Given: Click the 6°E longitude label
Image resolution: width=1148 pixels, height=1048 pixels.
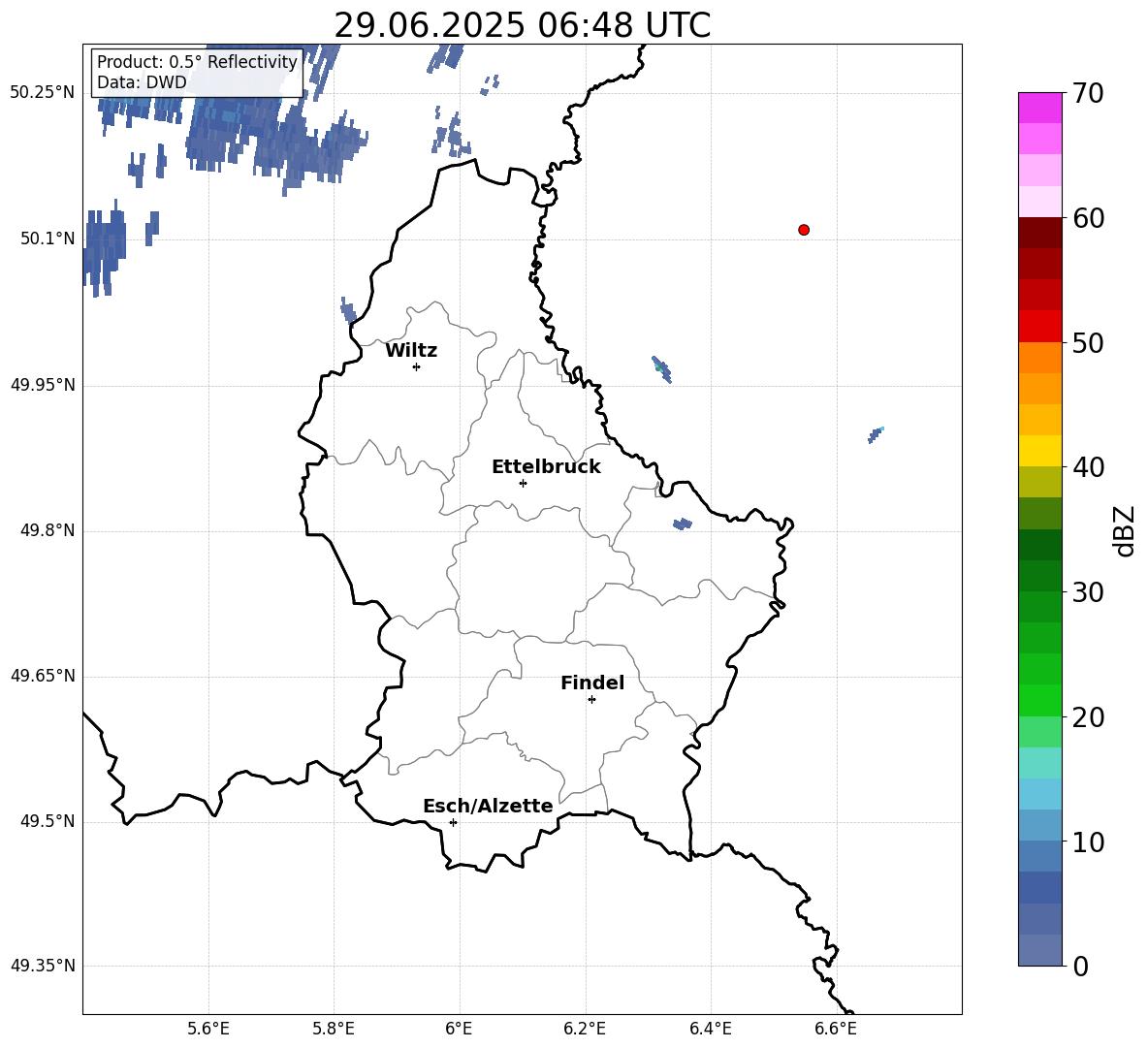Looking at the screenshot, I should 459,1029.
